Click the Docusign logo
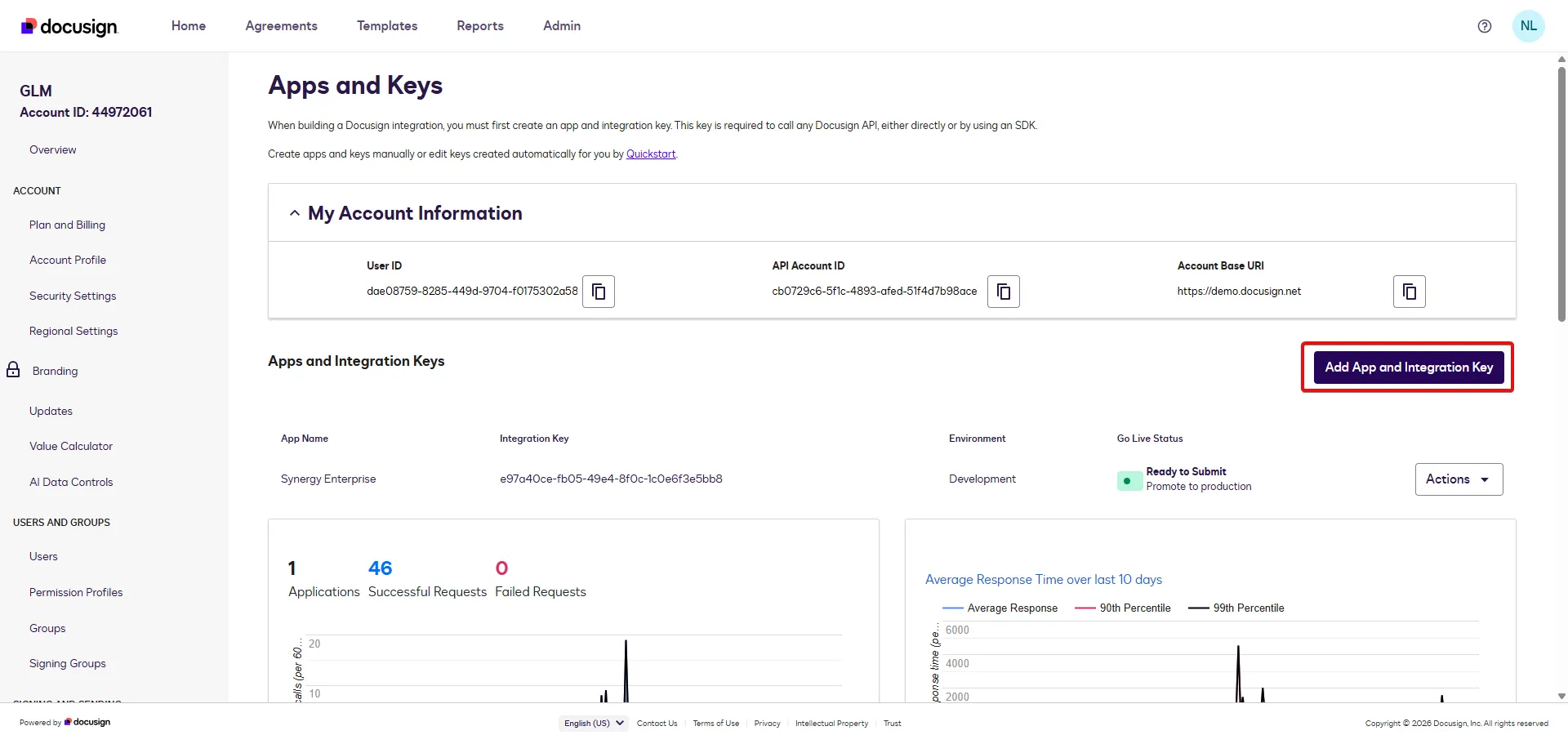 (69, 26)
